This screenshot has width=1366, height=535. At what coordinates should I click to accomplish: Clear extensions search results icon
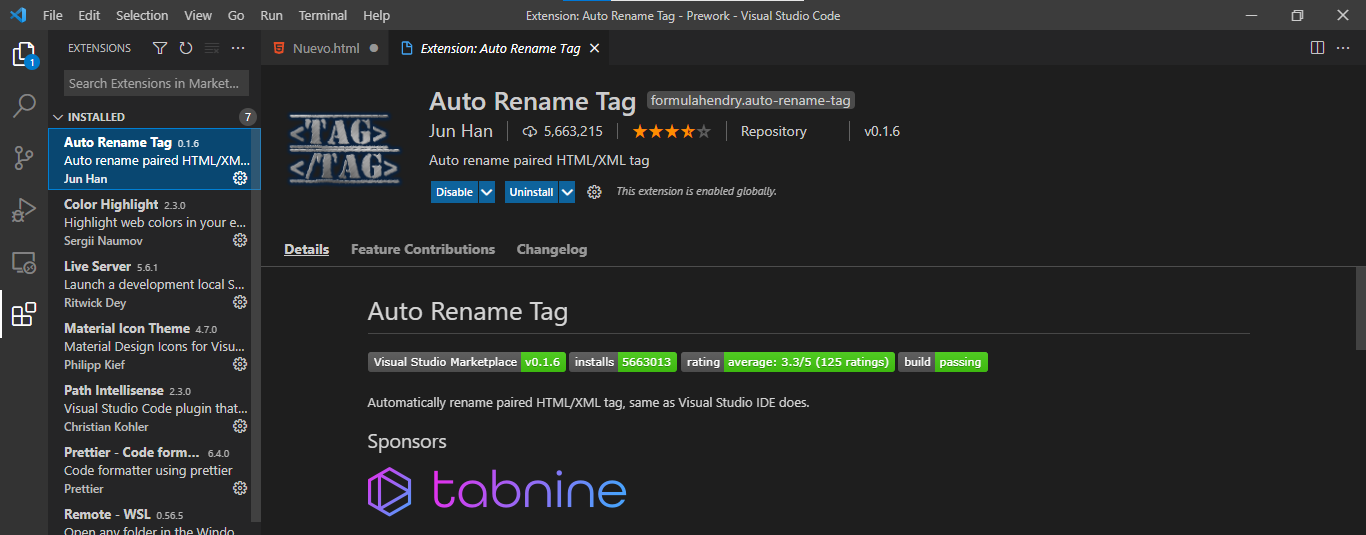pyautogui.click(x=212, y=48)
